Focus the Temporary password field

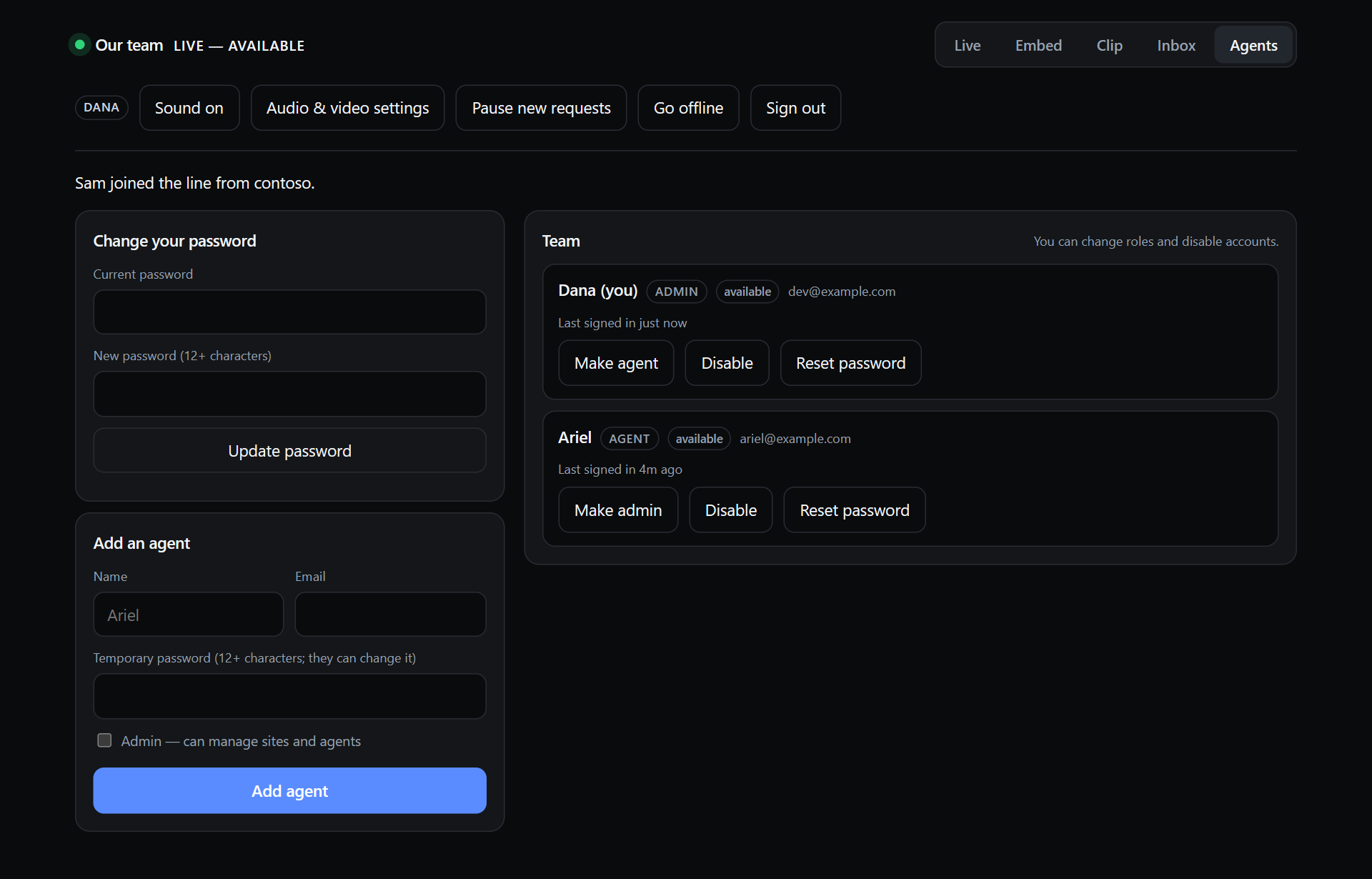pos(289,696)
